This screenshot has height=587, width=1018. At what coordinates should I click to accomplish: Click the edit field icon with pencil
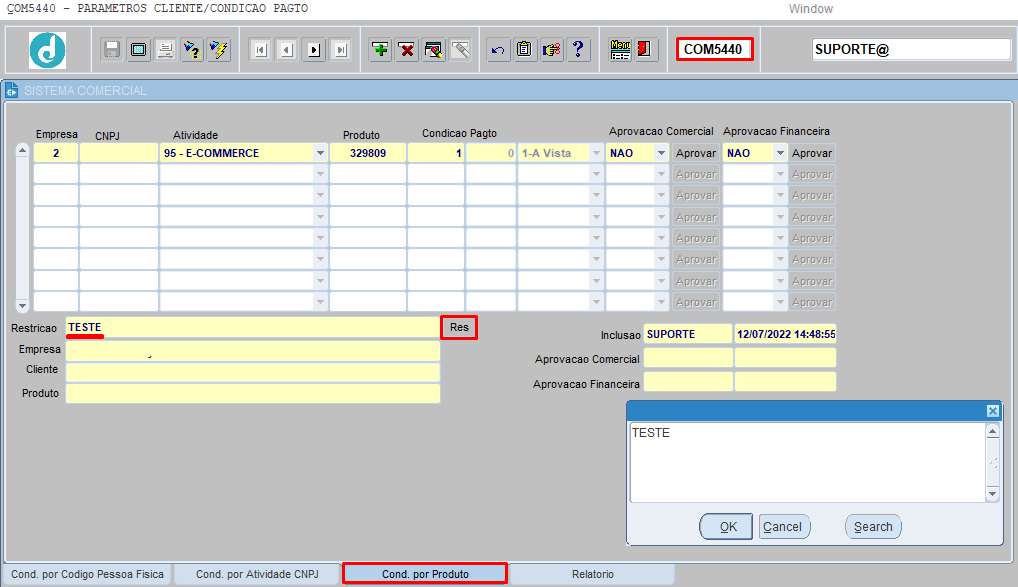click(x=433, y=49)
